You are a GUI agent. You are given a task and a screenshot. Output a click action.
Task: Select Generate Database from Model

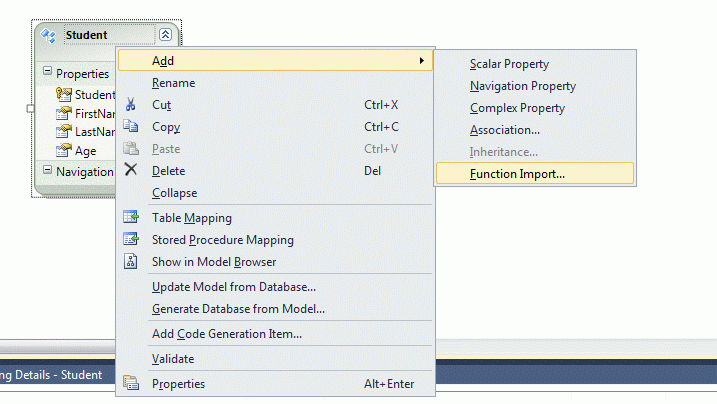pyautogui.click(x=238, y=309)
